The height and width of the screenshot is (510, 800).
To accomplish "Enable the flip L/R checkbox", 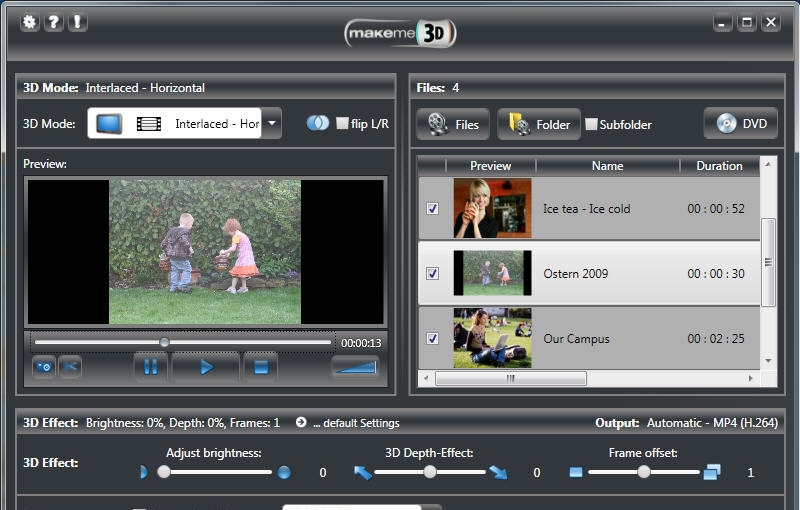I will 343,124.
